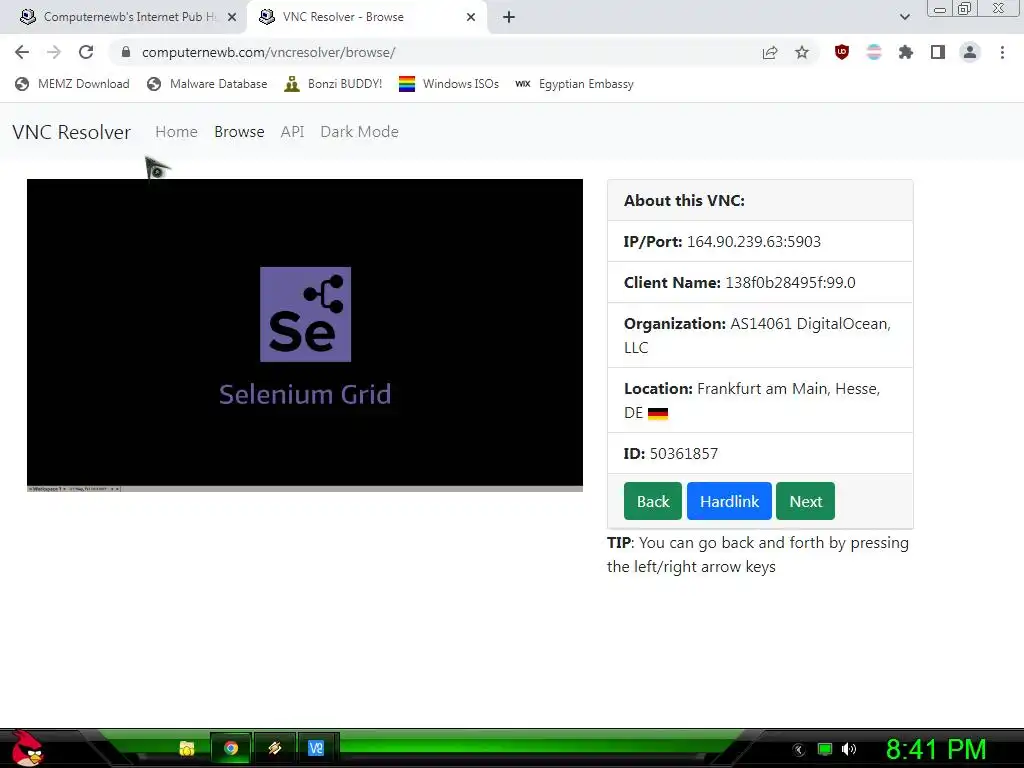The image size is (1024, 768).
Task: Toggle Dark Mode in the navbar
Action: pos(359,132)
